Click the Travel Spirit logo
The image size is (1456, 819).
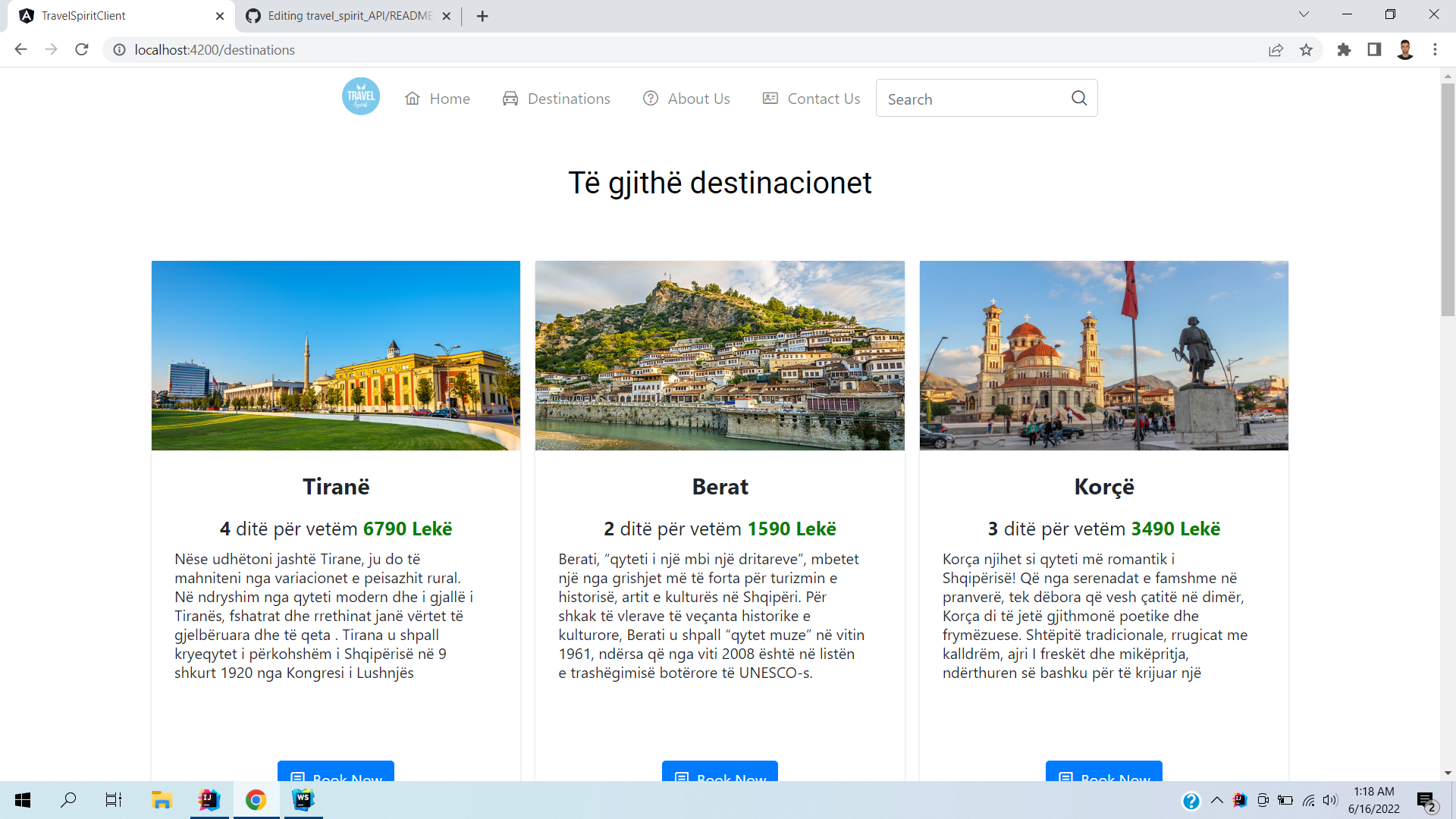(361, 96)
